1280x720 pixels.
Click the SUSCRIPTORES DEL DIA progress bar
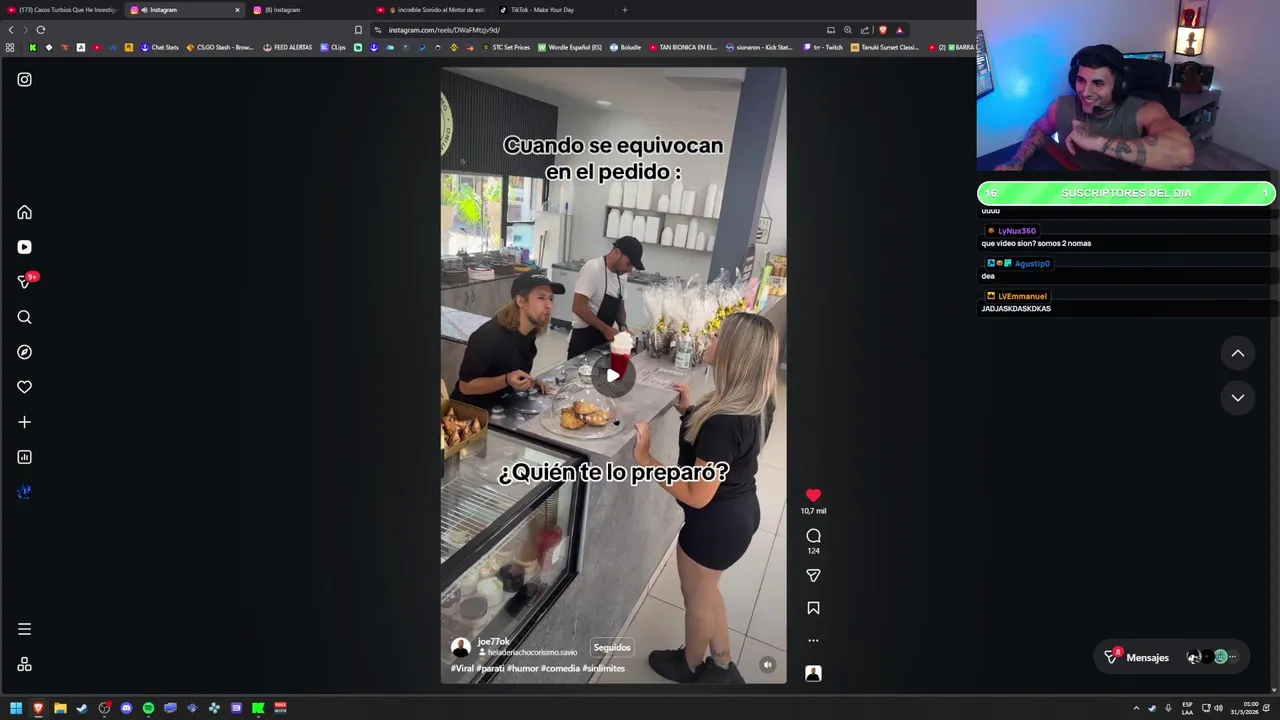(x=1126, y=193)
